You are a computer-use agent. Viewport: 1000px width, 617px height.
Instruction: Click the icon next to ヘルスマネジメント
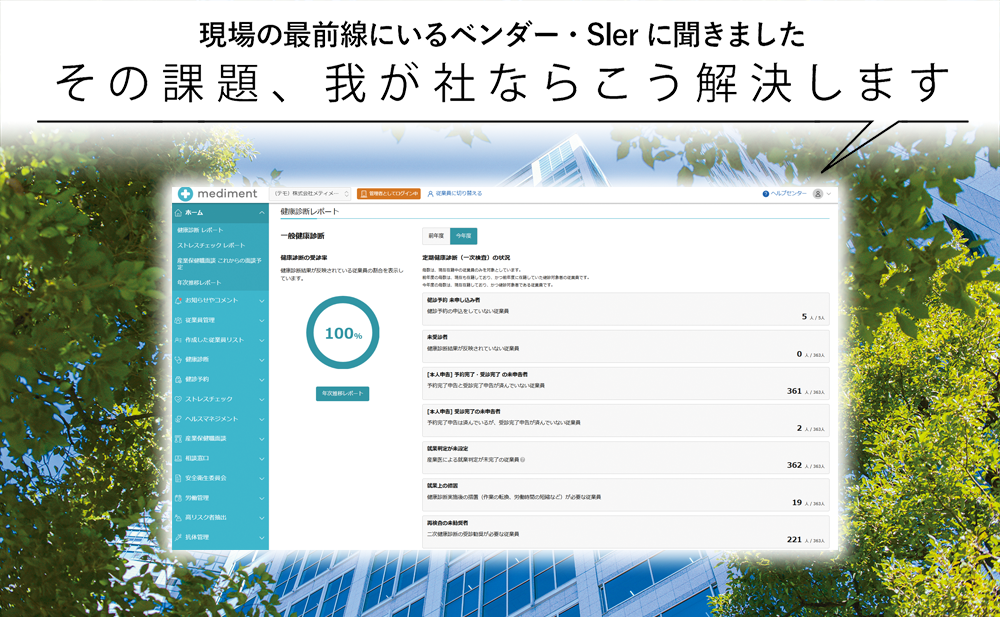tap(179, 419)
